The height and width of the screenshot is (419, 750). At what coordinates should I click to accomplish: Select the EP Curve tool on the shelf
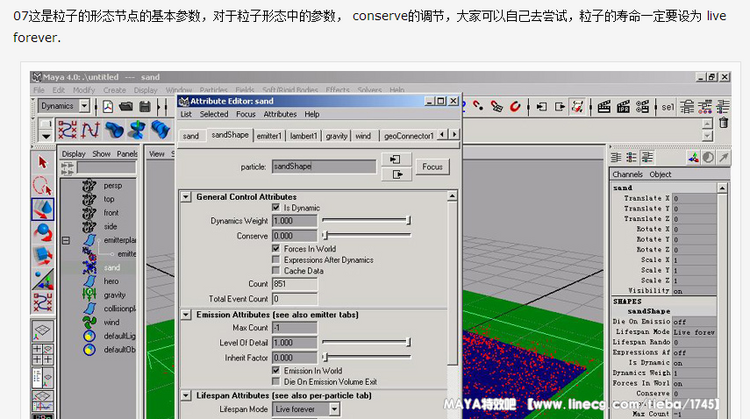[x=90, y=130]
